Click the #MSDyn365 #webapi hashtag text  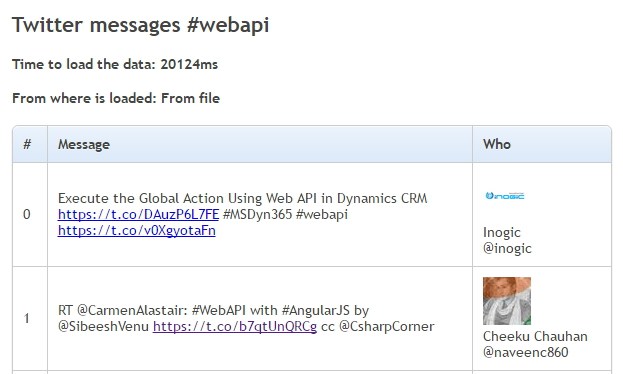point(285,215)
